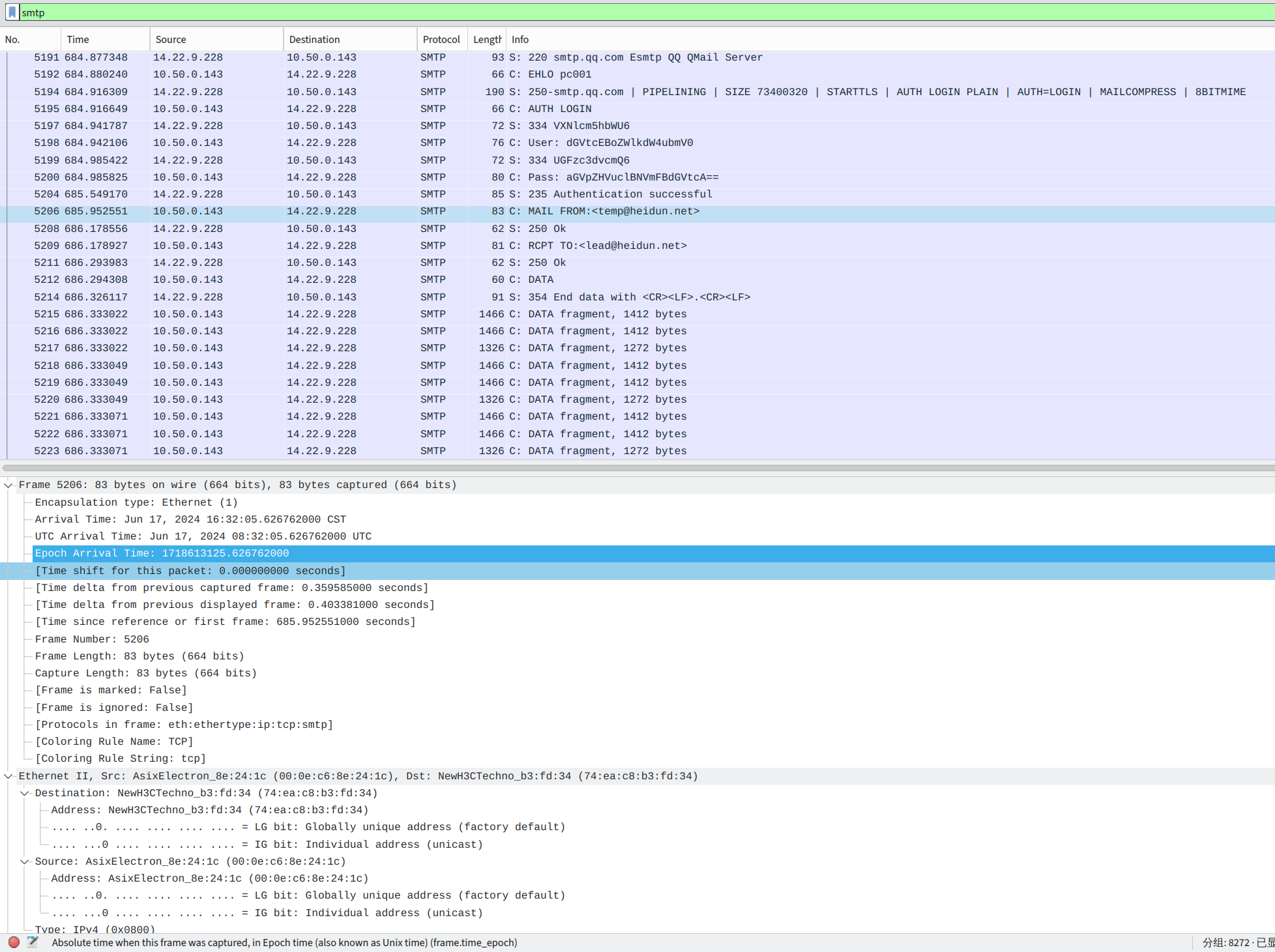Open the capture file comment pencil icon
The image size is (1275, 952).
[x=33, y=942]
